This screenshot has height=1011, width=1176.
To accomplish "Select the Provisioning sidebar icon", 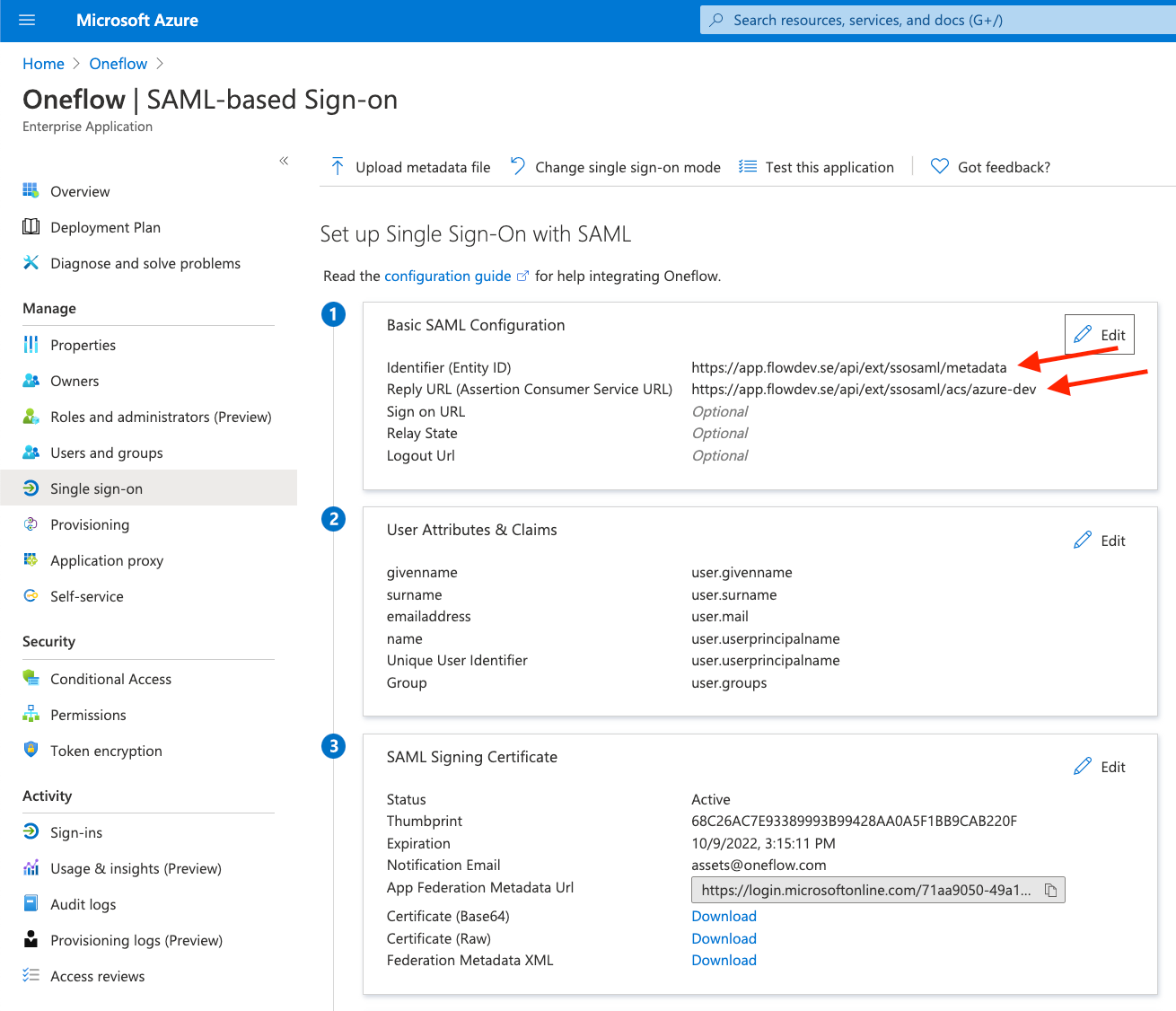I will 31,524.
